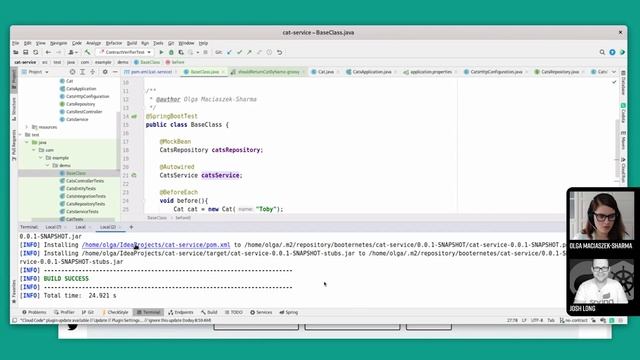This screenshot has width=640, height=360.
Task: Click the Open folder icon in toolbar
Action: pyautogui.click(x=16, y=52)
